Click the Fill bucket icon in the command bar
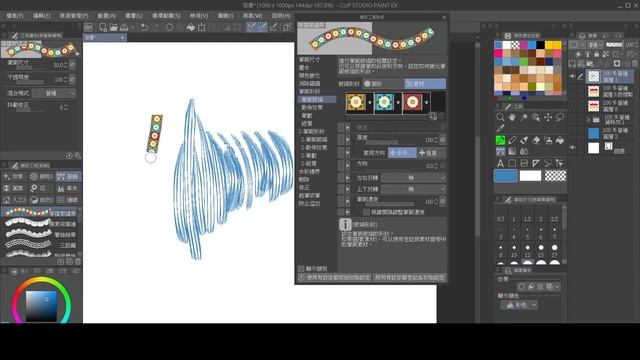 (191, 27)
